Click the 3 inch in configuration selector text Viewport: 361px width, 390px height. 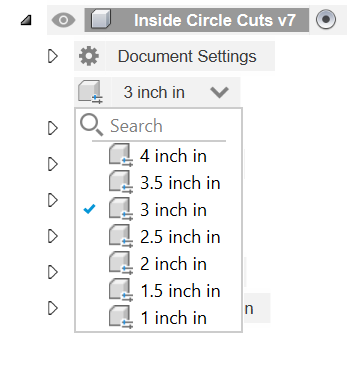[154, 92]
